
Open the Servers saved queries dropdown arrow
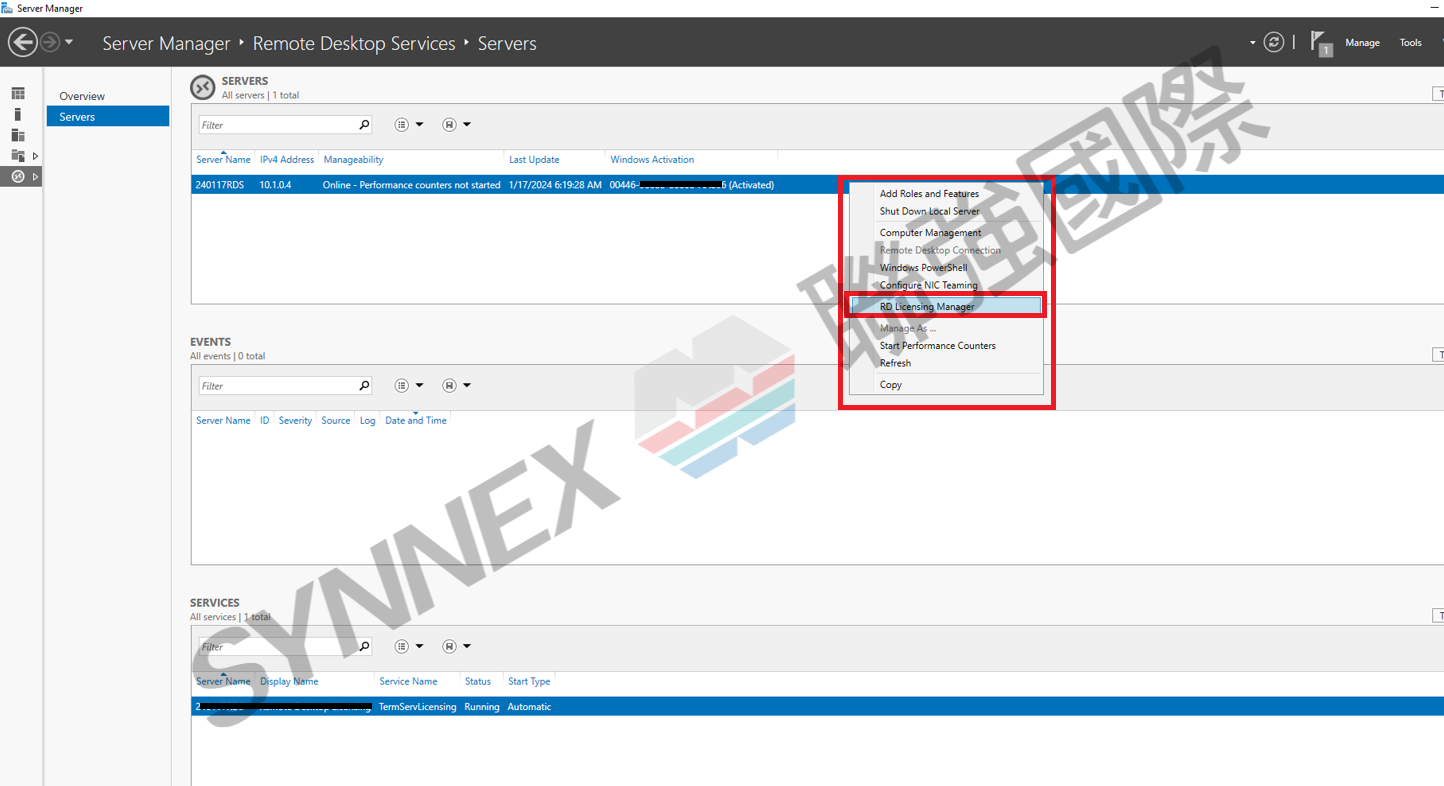[467, 125]
